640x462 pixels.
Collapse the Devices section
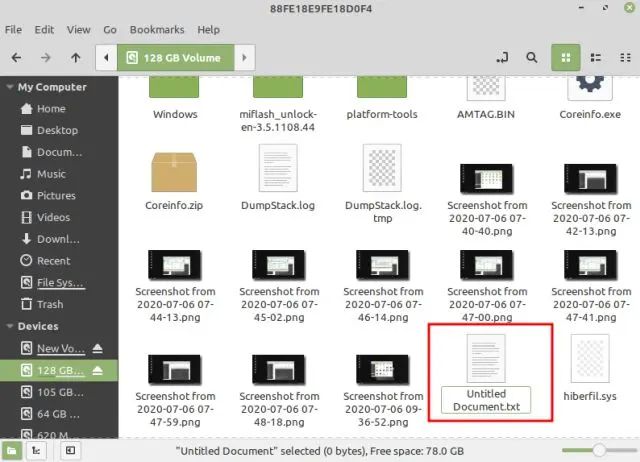(9, 326)
